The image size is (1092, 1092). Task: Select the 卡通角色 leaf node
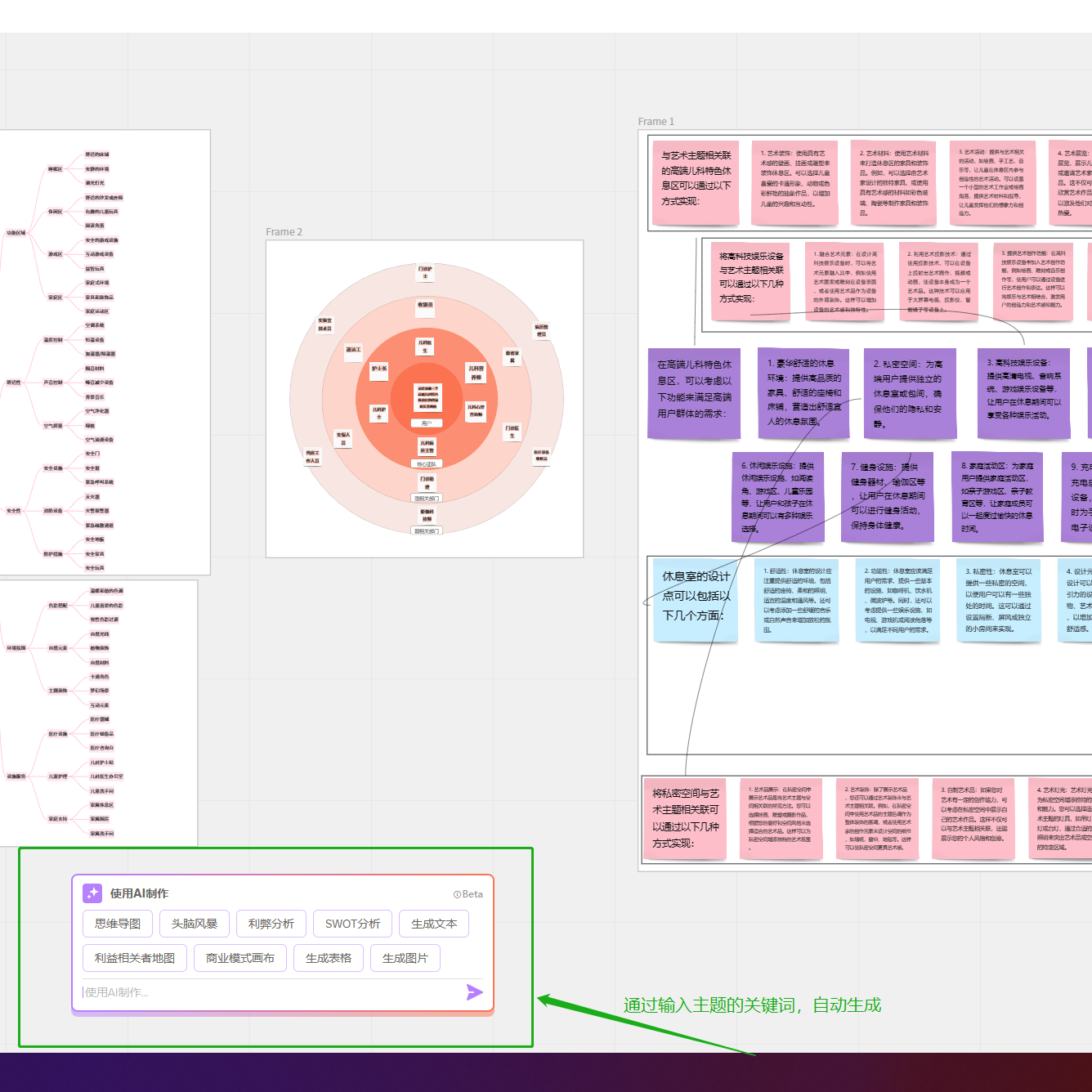[100, 677]
